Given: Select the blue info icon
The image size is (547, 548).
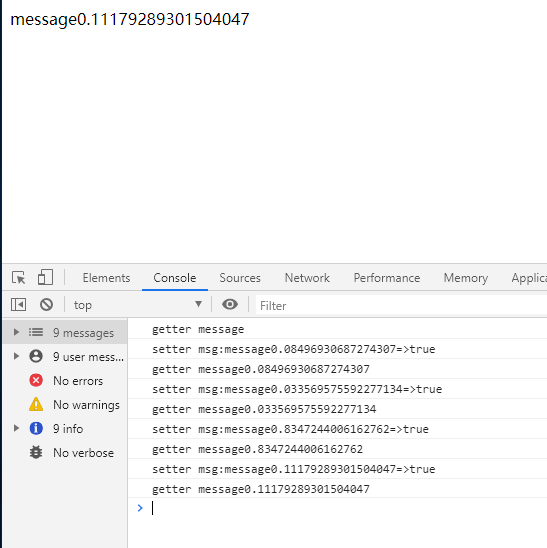Looking at the screenshot, I should pos(36,428).
